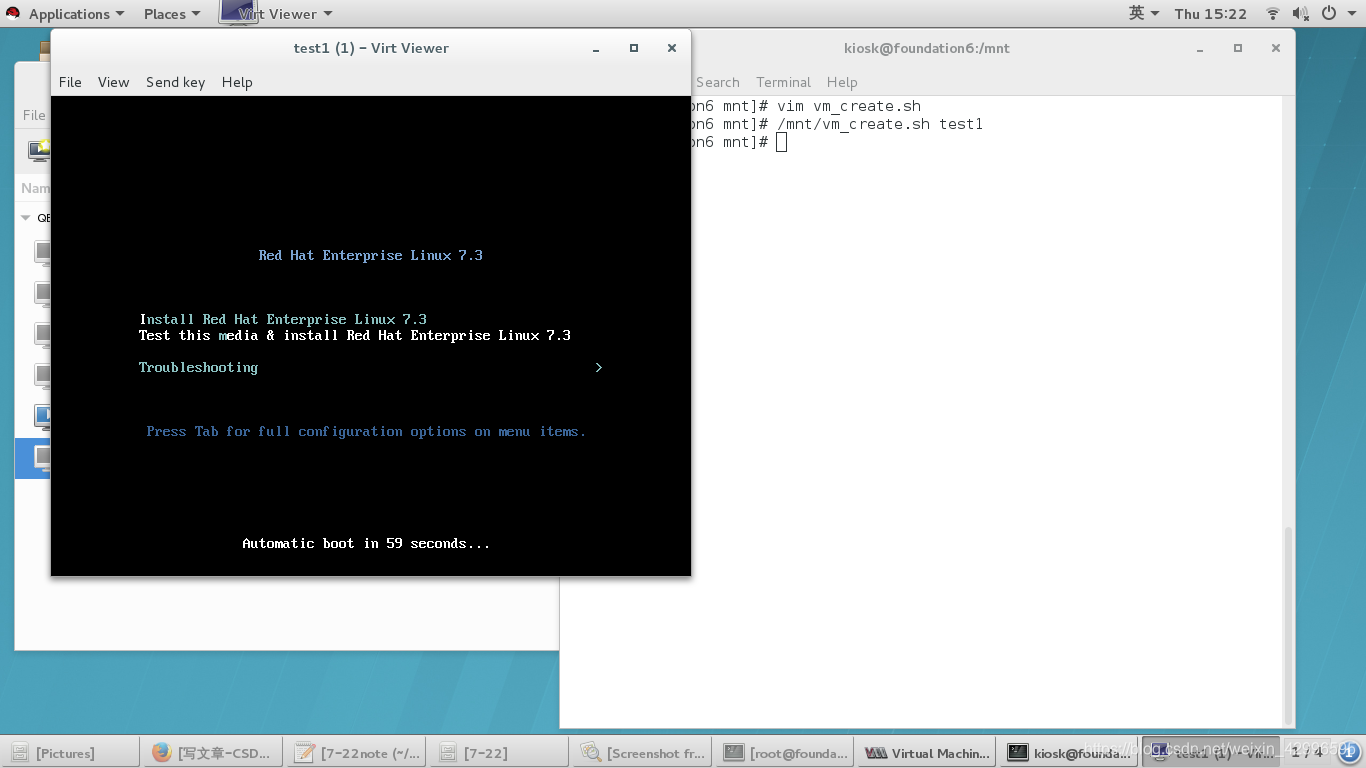Select the running VM with blue monitor icon
1366x768 pixels.
(x=42, y=415)
